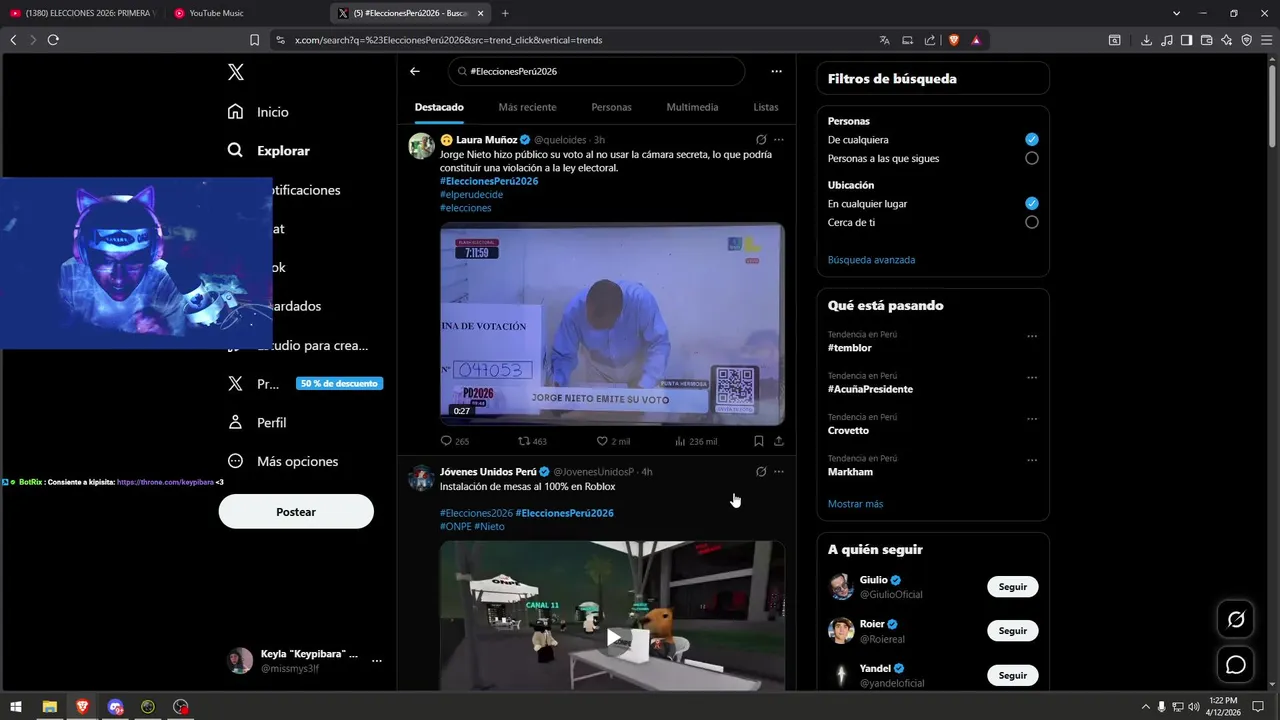1280x720 pixels.
Task: Click Brave Rewards triangle icon
Action: click(976, 40)
